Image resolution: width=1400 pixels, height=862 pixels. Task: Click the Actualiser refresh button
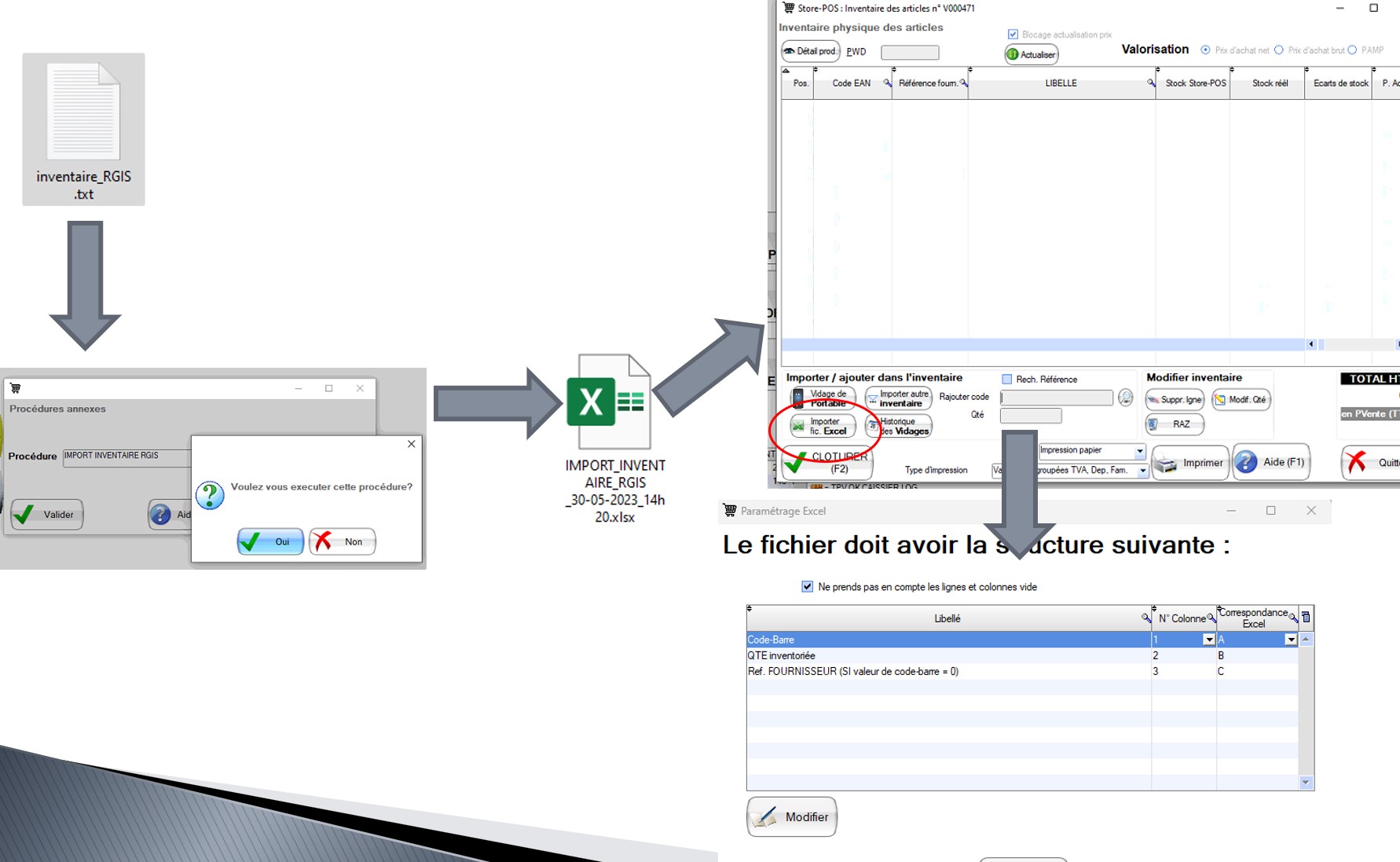tap(1032, 54)
